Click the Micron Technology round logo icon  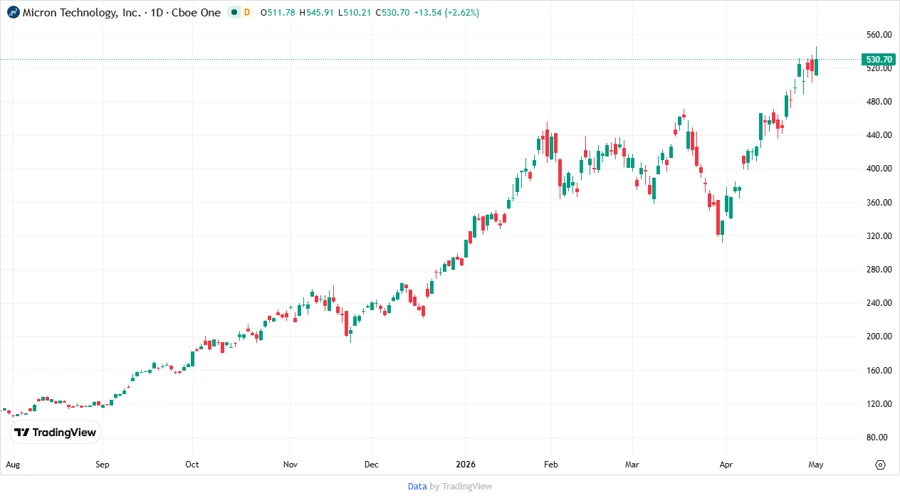tap(13, 12)
